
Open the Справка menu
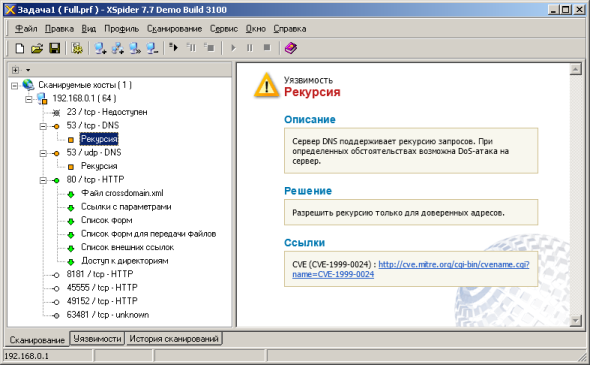pos(290,29)
